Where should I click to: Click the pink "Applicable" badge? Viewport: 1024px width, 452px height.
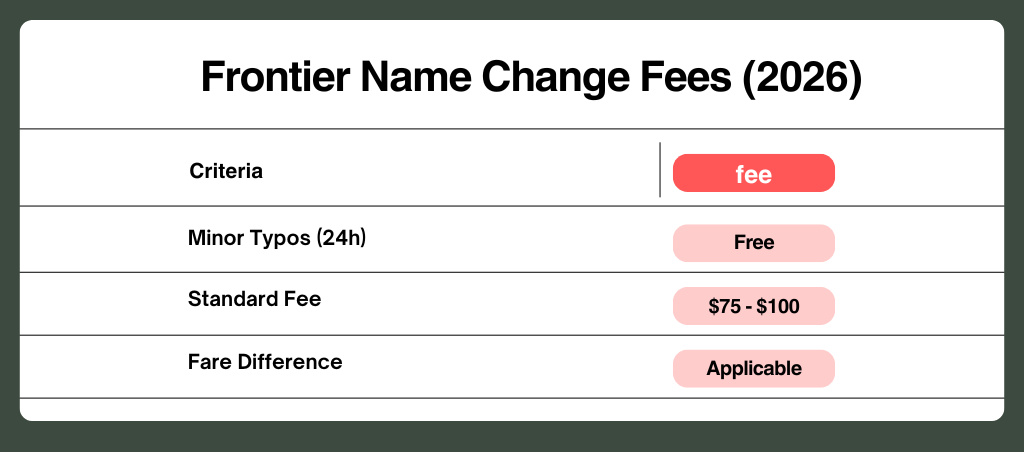pyautogui.click(x=753, y=368)
